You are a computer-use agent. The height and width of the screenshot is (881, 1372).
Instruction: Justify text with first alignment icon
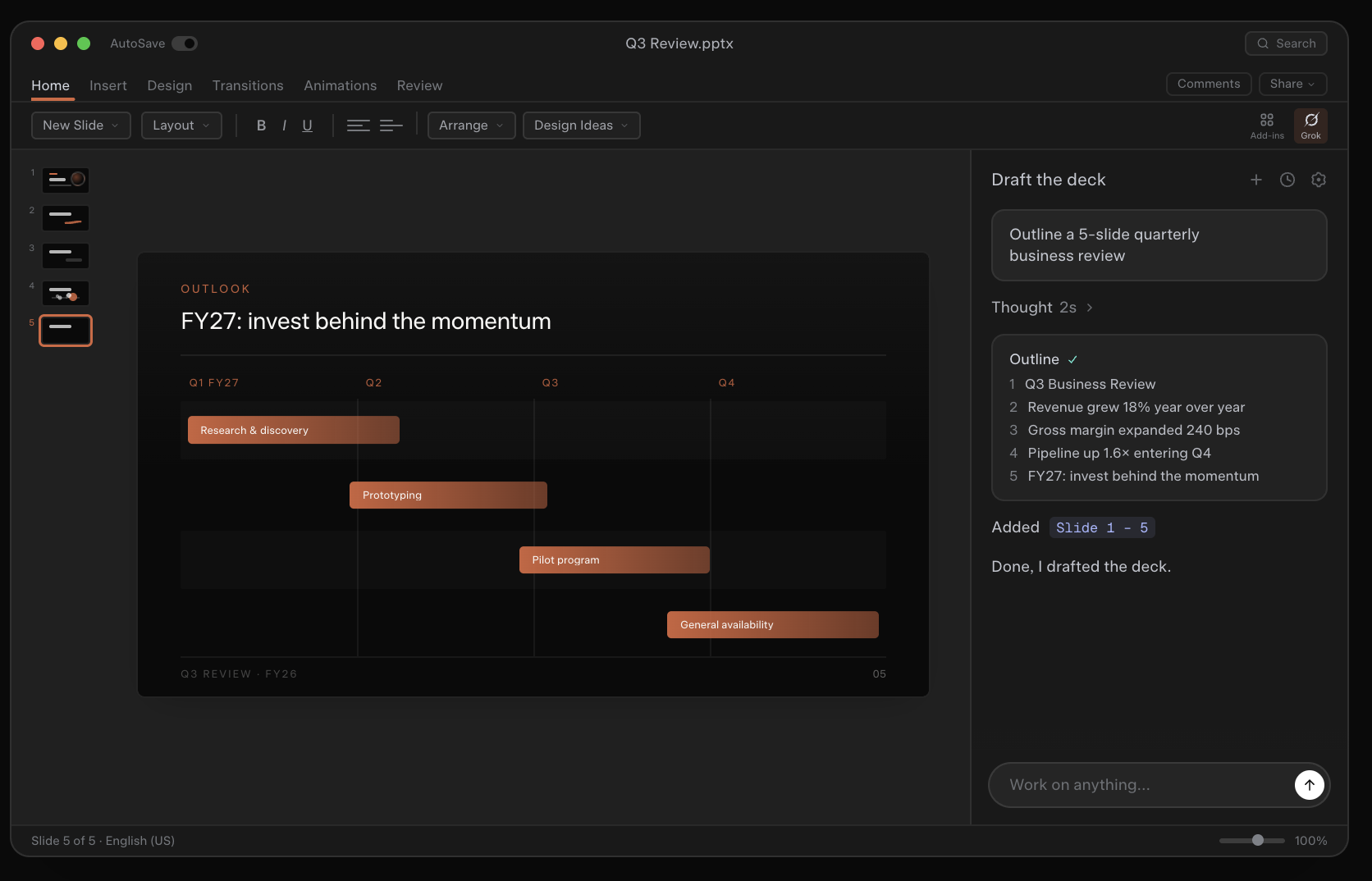pyautogui.click(x=359, y=126)
